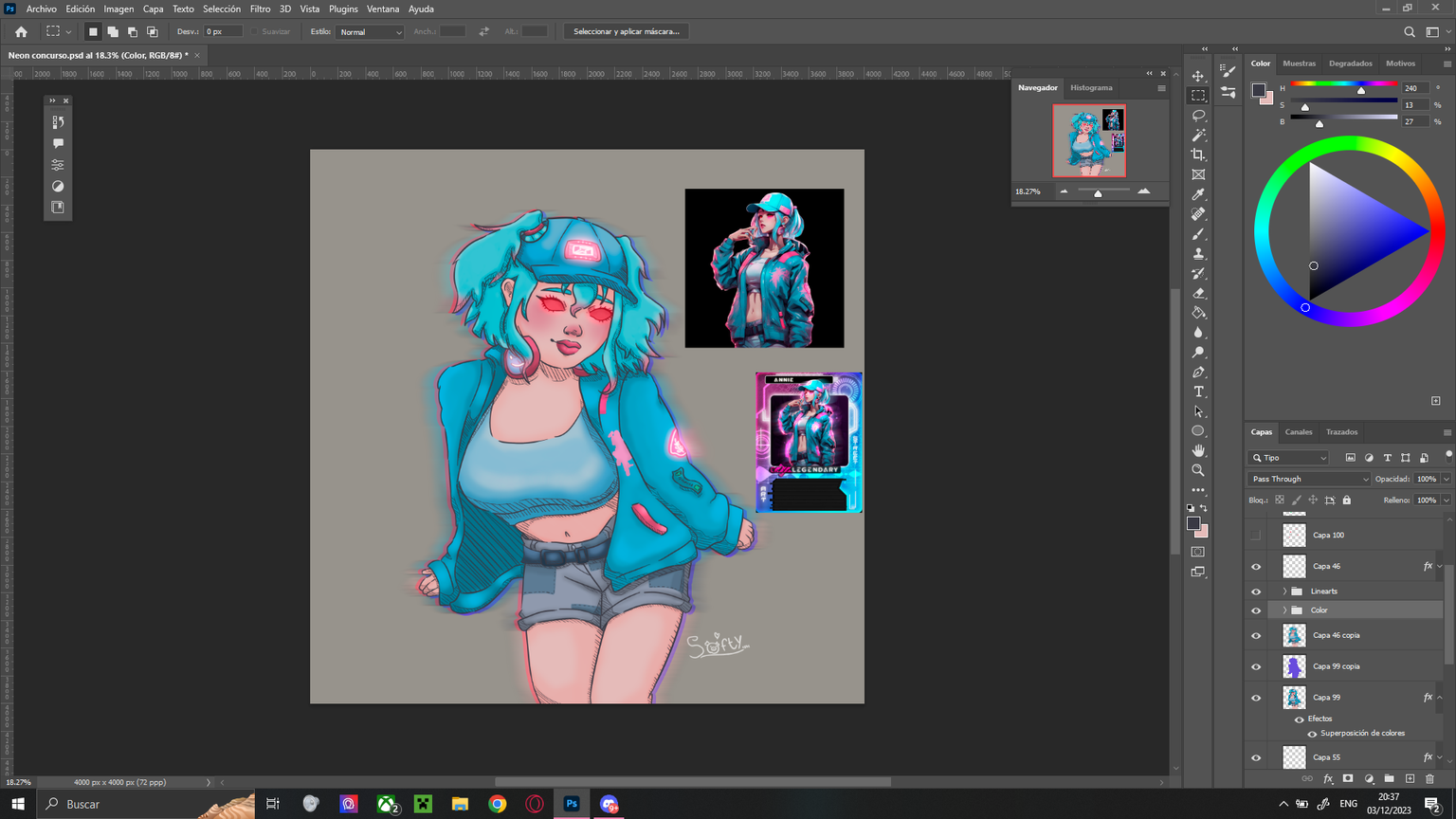This screenshot has height=819, width=1456.
Task: Select the Crop tool
Action: click(1198, 155)
